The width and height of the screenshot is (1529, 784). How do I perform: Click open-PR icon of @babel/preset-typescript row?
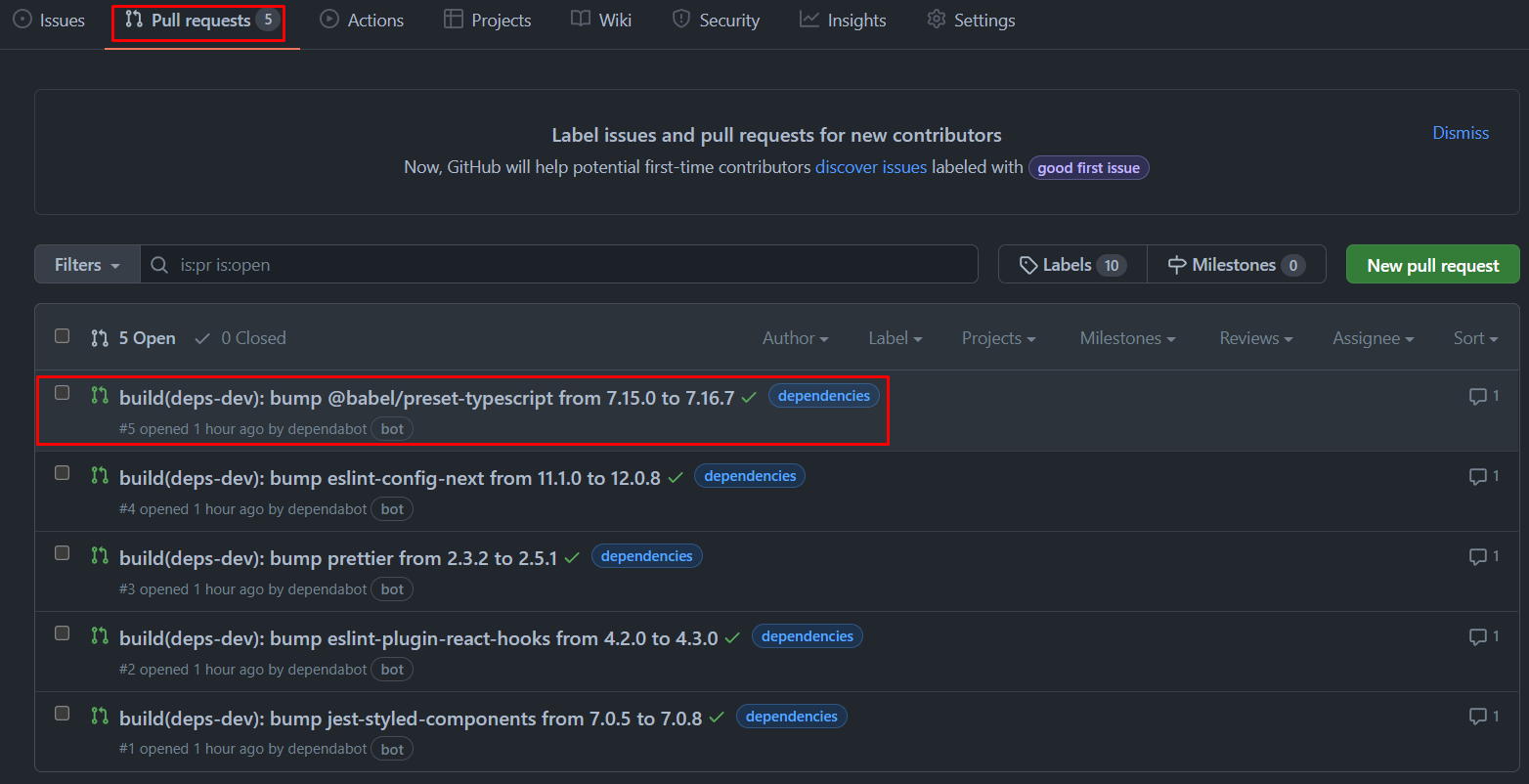99,395
